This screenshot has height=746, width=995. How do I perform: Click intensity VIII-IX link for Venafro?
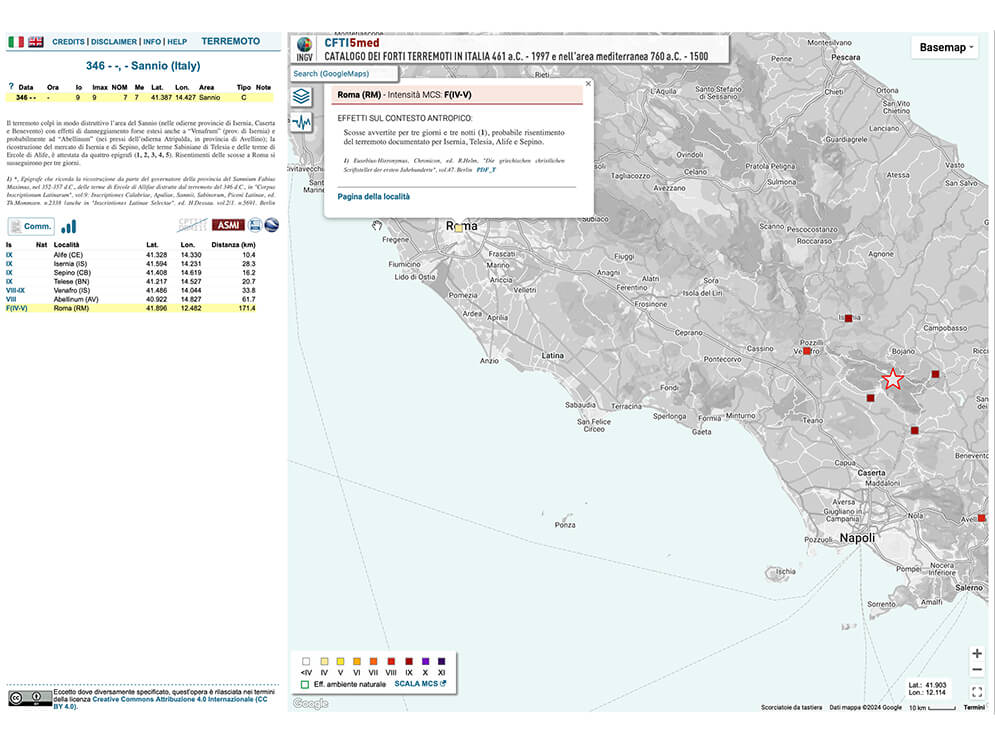pos(15,291)
